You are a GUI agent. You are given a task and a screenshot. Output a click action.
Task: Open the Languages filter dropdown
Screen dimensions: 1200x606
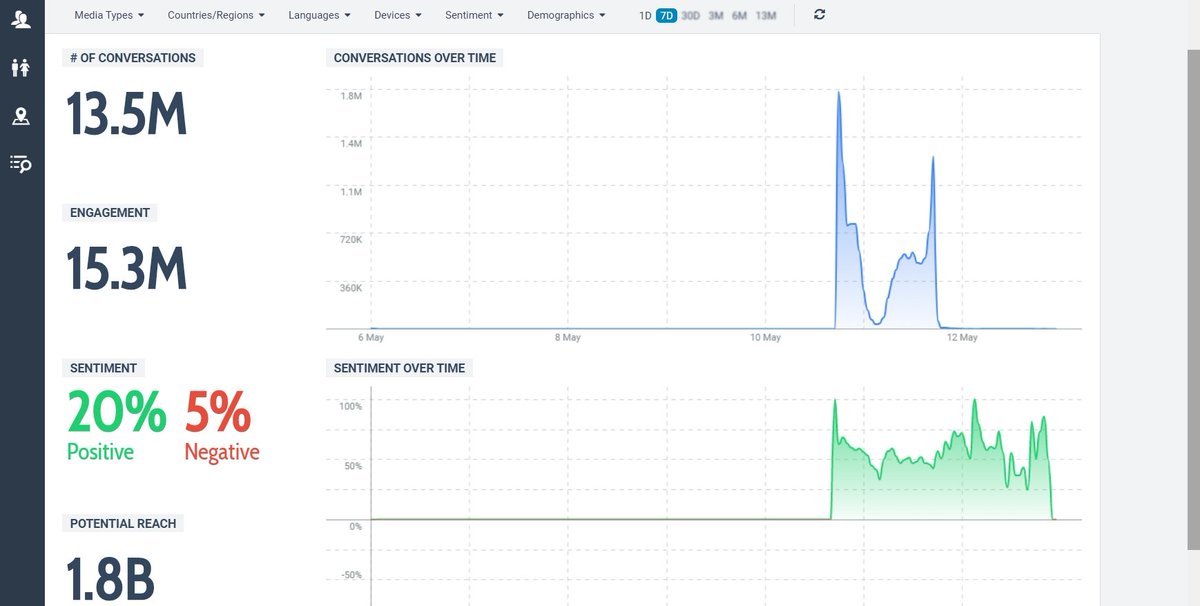click(x=319, y=15)
